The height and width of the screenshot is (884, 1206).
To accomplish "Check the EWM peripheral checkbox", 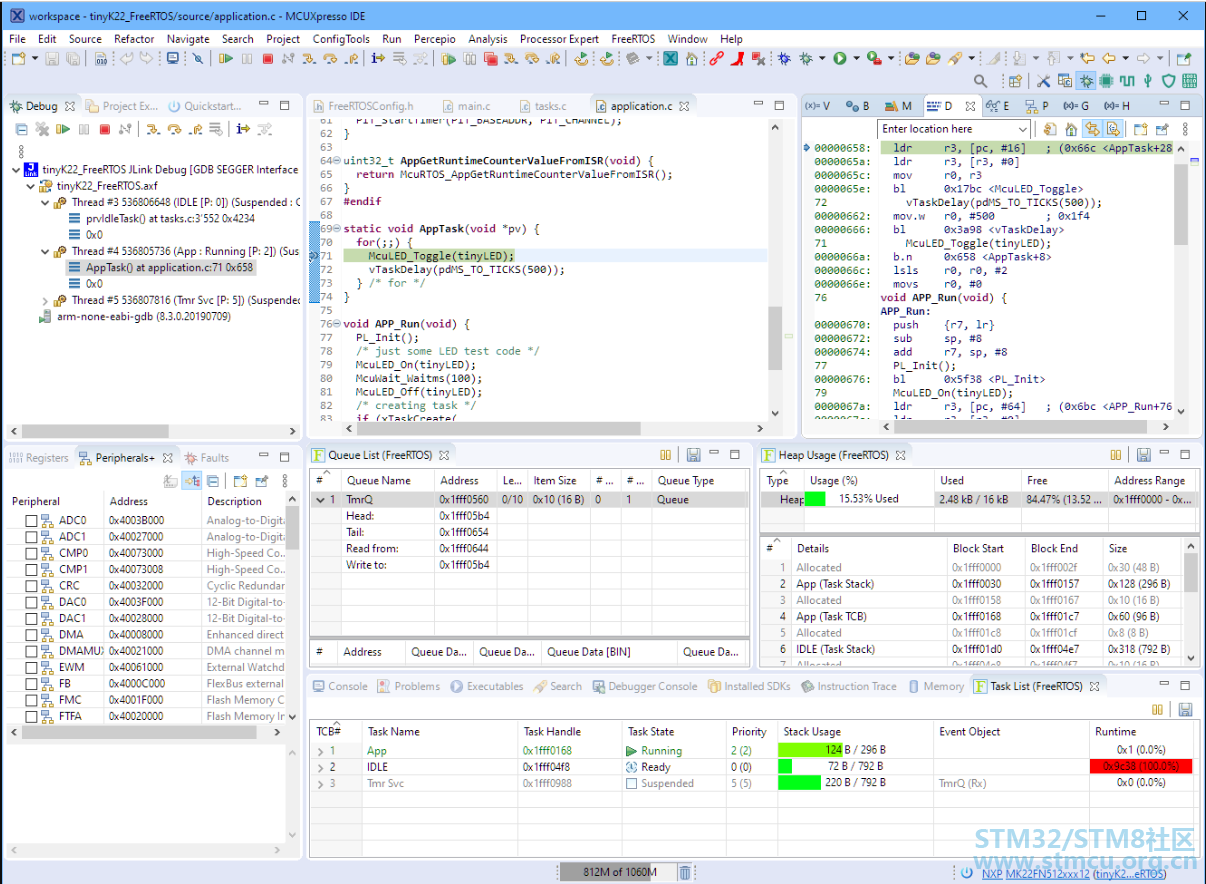I will 31,667.
